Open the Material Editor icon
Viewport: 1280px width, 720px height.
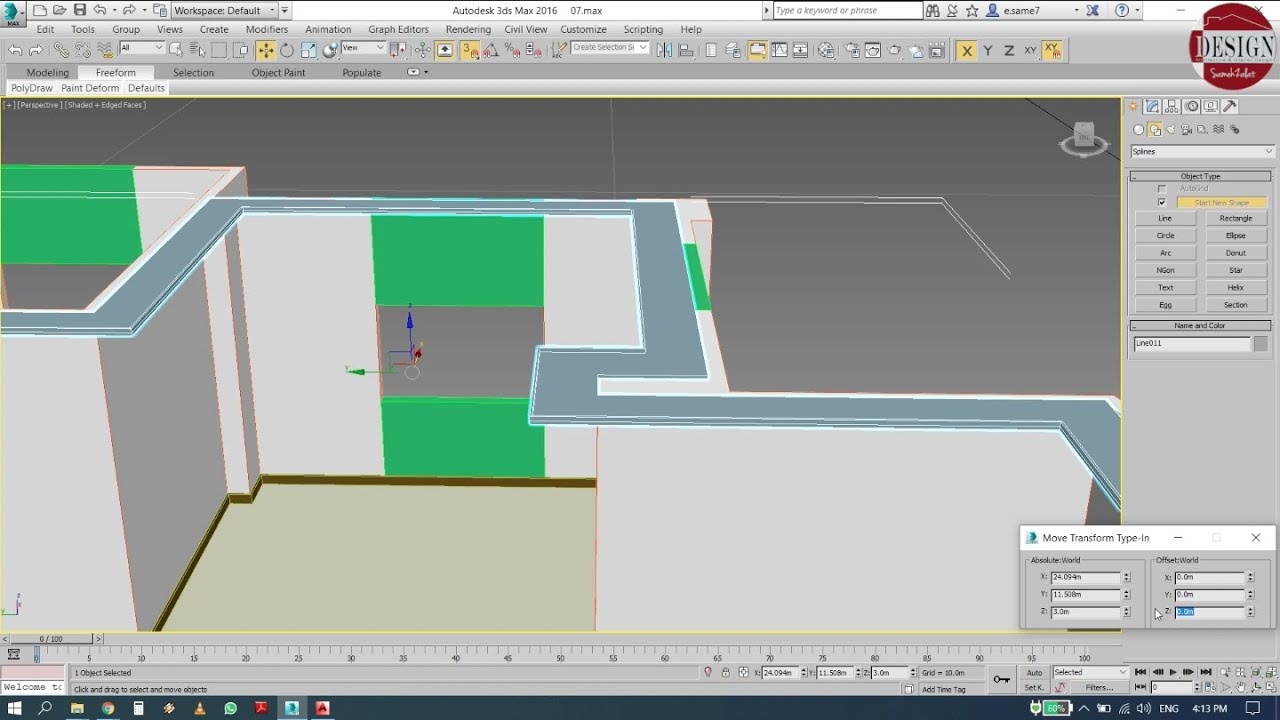pyautogui.click(x=826, y=50)
